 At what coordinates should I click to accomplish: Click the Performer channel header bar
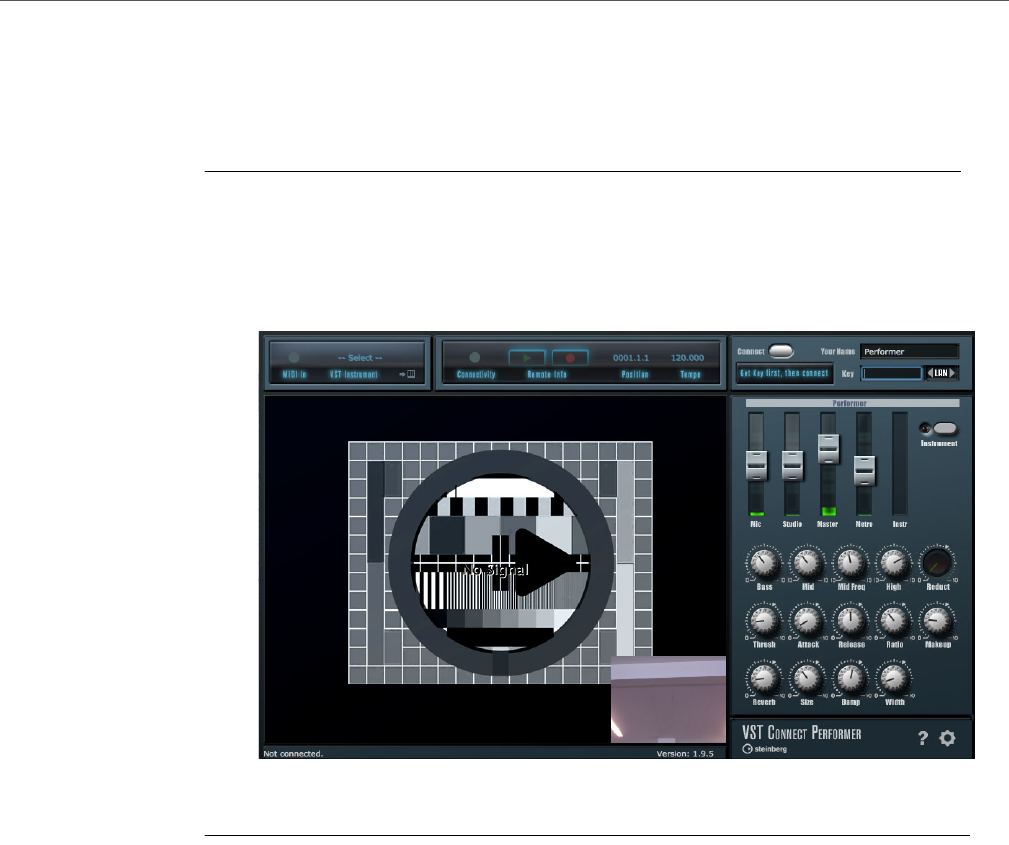click(x=852, y=403)
